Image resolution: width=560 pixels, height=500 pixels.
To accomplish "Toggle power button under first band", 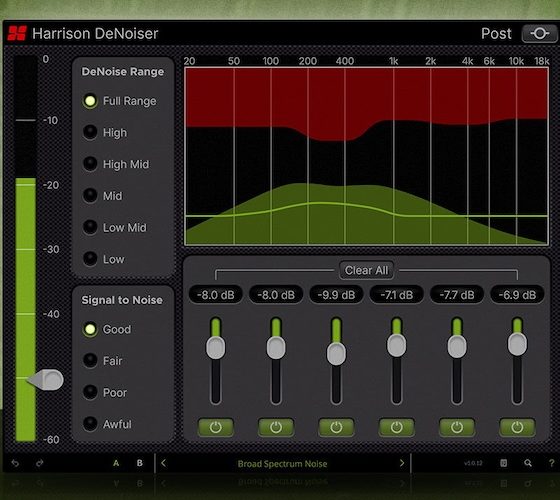I will pos(216,427).
